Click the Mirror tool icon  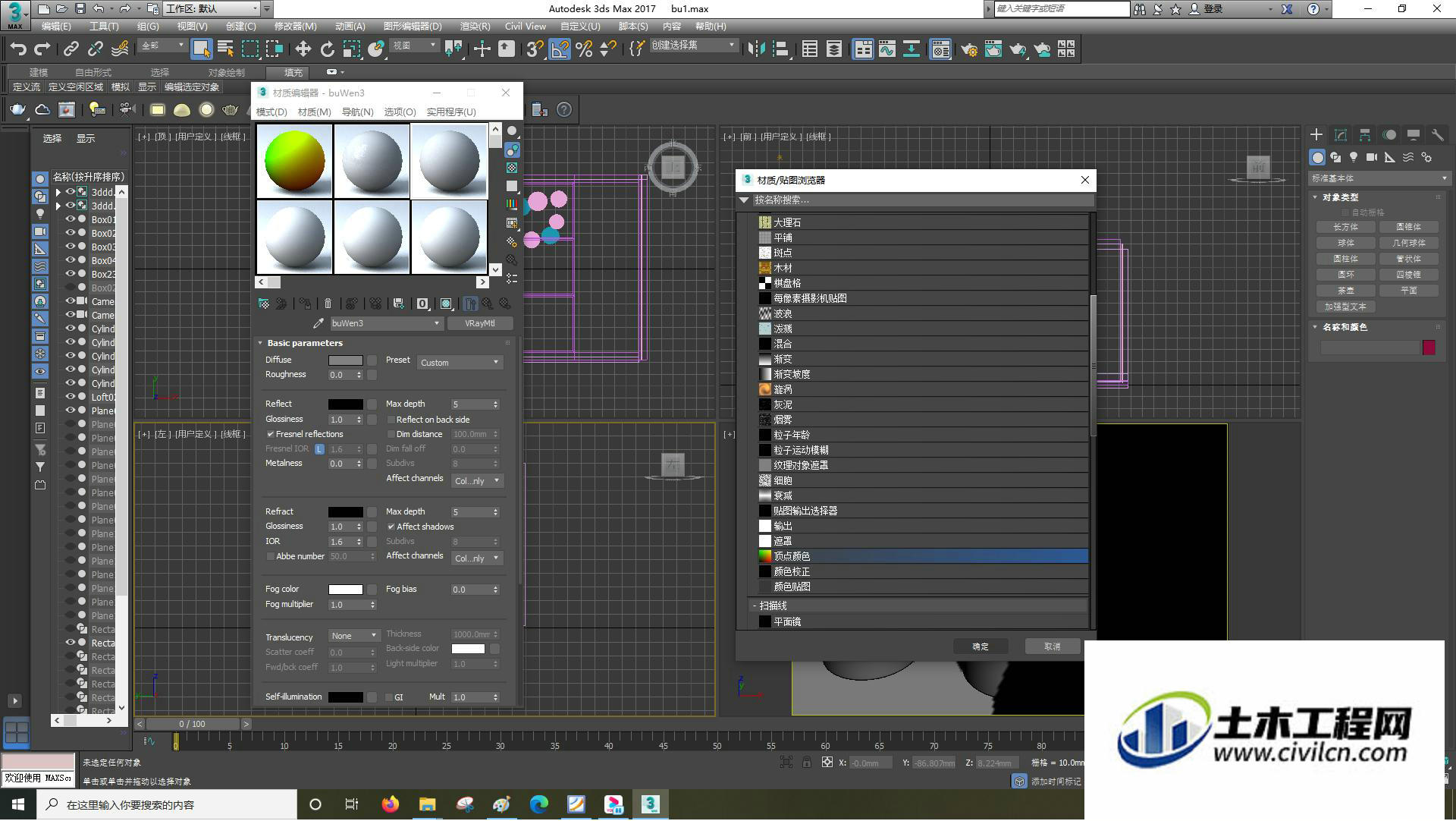click(x=756, y=49)
